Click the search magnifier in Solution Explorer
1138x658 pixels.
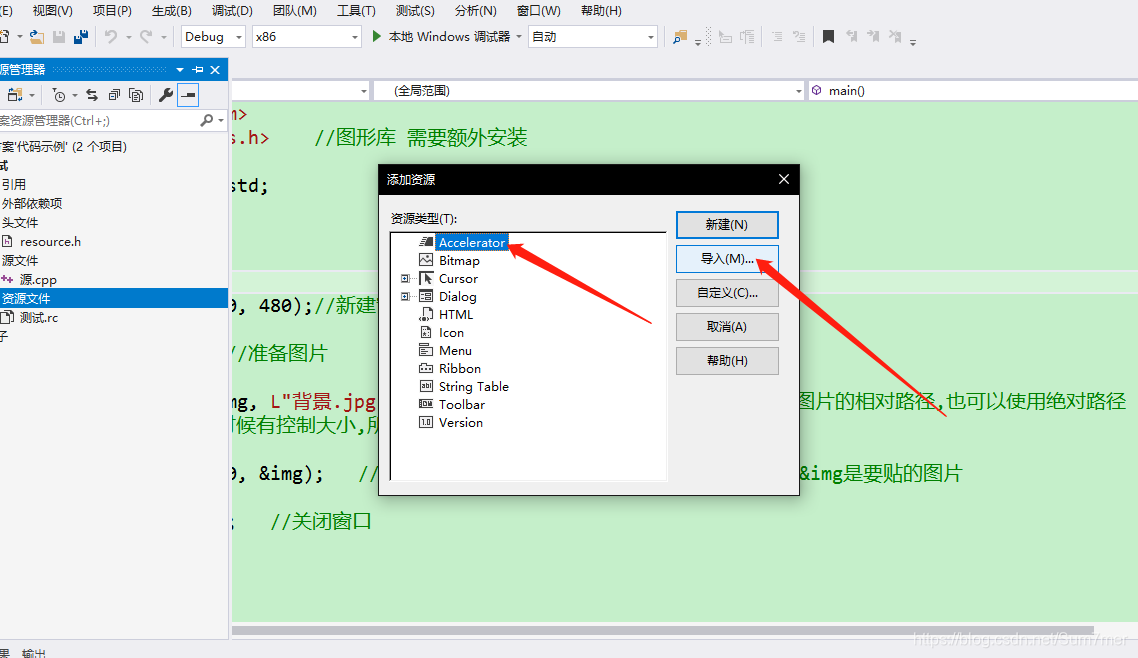(x=207, y=120)
